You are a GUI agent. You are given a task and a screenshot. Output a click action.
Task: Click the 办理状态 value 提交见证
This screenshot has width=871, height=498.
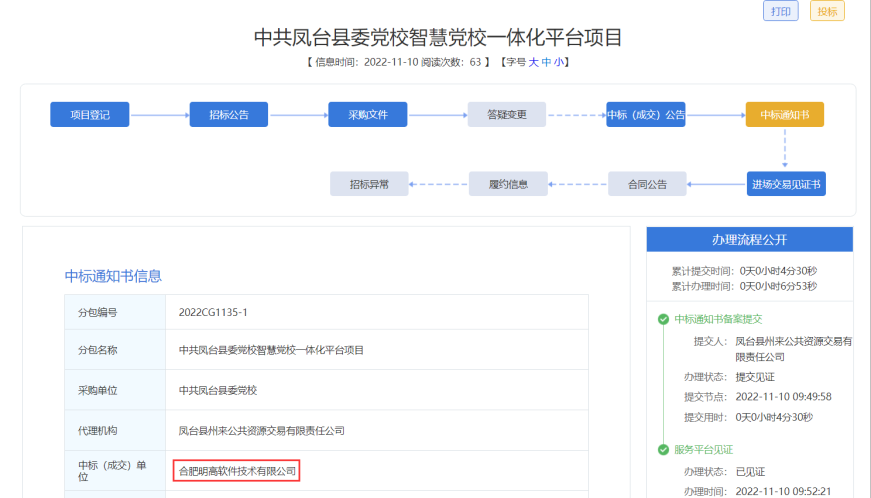tap(755, 377)
